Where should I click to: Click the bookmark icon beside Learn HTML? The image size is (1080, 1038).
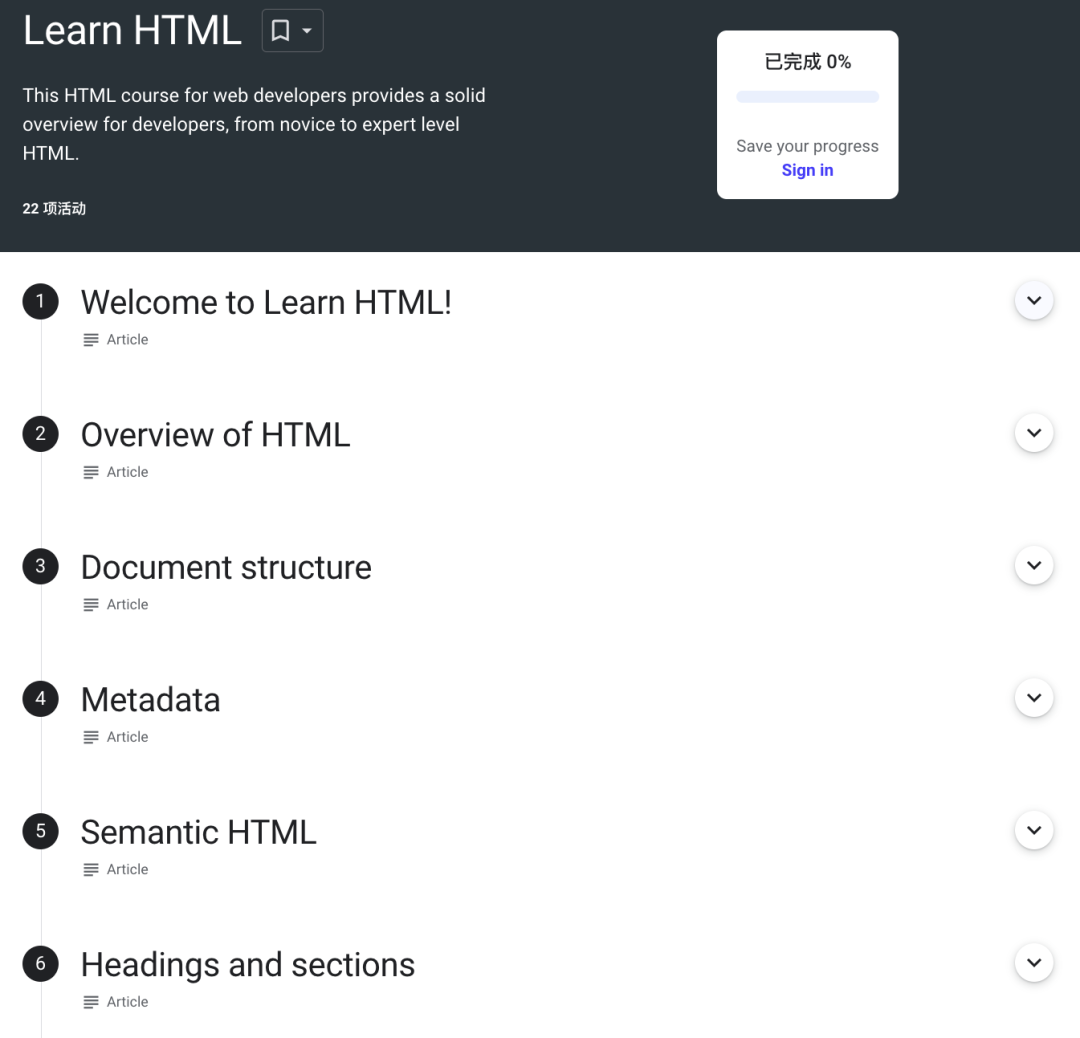pyautogui.click(x=280, y=30)
